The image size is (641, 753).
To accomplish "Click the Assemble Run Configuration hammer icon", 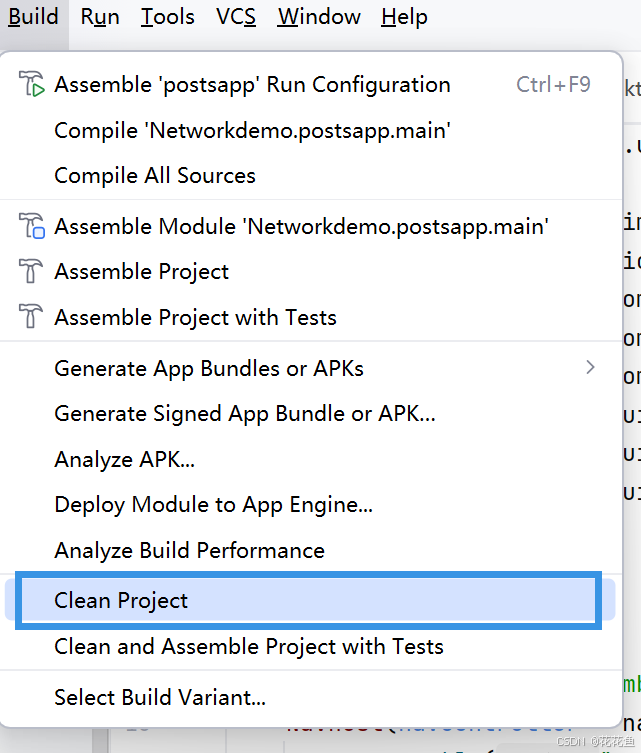I will coord(32,84).
